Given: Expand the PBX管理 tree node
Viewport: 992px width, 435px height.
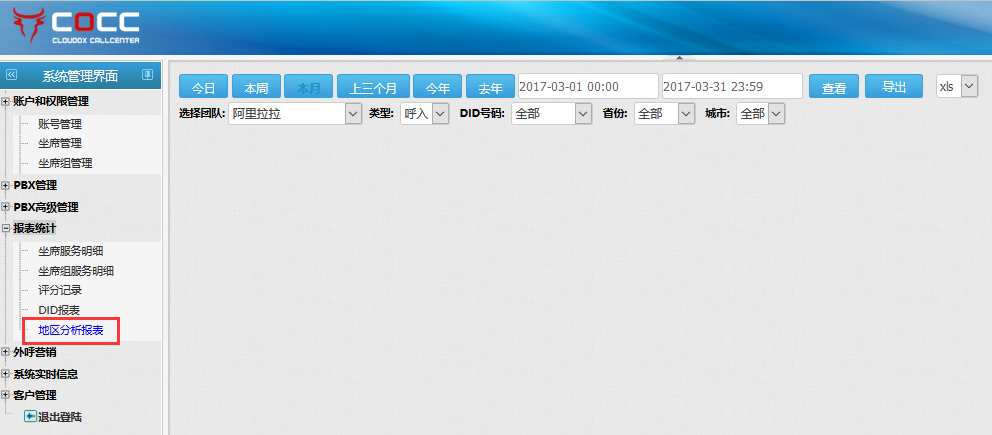Looking at the screenshot, I should [6, 185].
